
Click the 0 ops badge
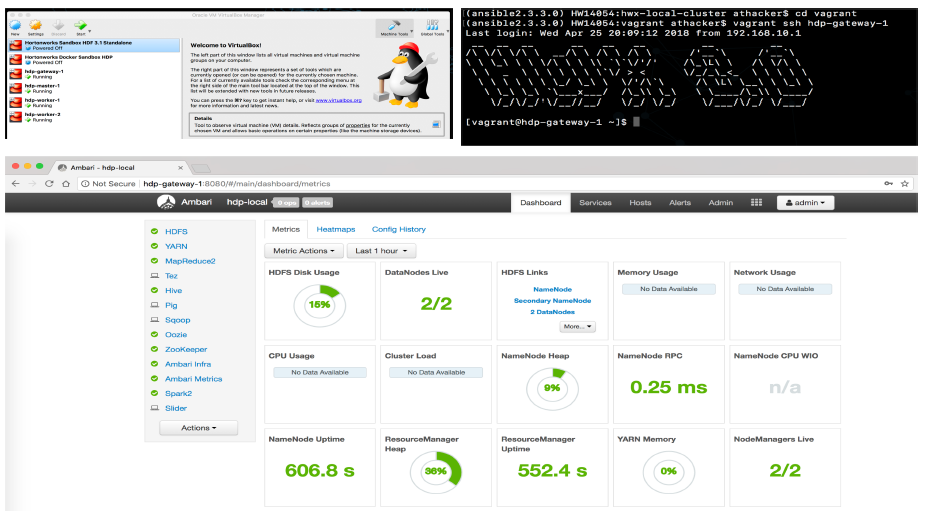pos(288,202)
